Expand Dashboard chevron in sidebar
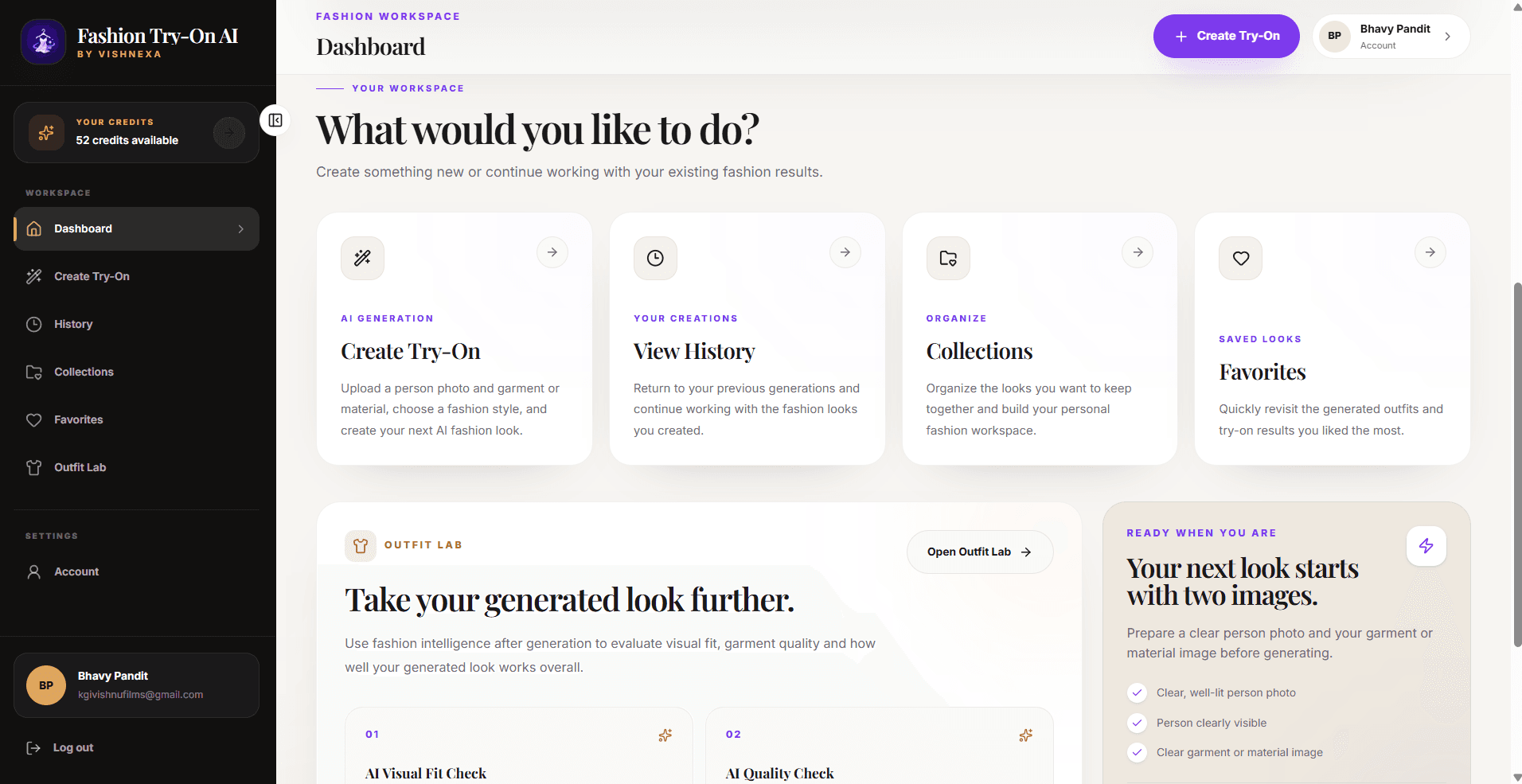Screen dimensions: 1522x784 240,229
